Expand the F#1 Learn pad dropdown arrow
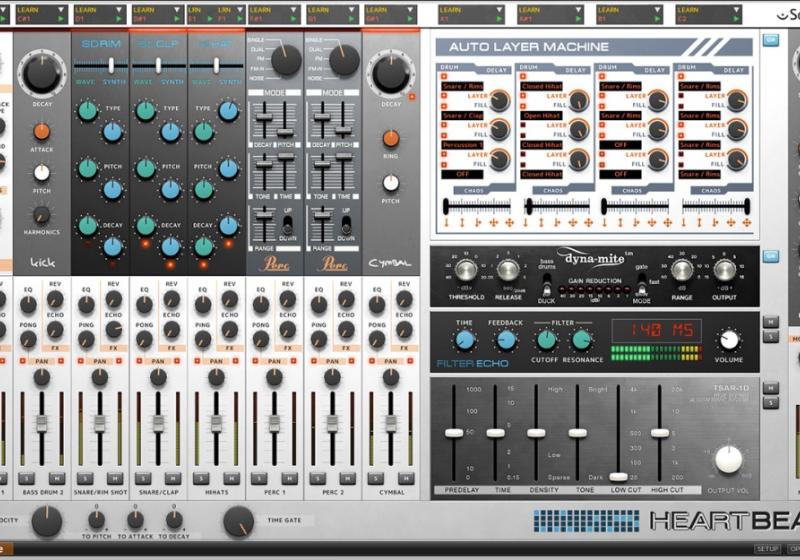Screen dimensions: 800x560 click(x=293, y=10)
